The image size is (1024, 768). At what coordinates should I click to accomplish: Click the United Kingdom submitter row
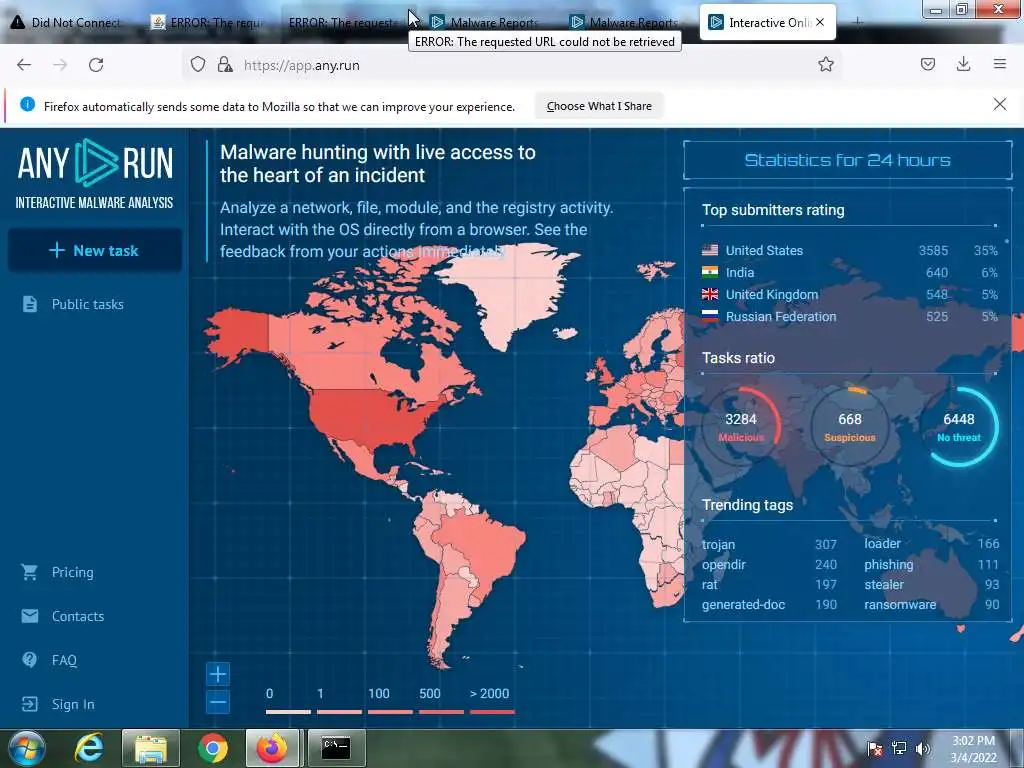point(850,295)
